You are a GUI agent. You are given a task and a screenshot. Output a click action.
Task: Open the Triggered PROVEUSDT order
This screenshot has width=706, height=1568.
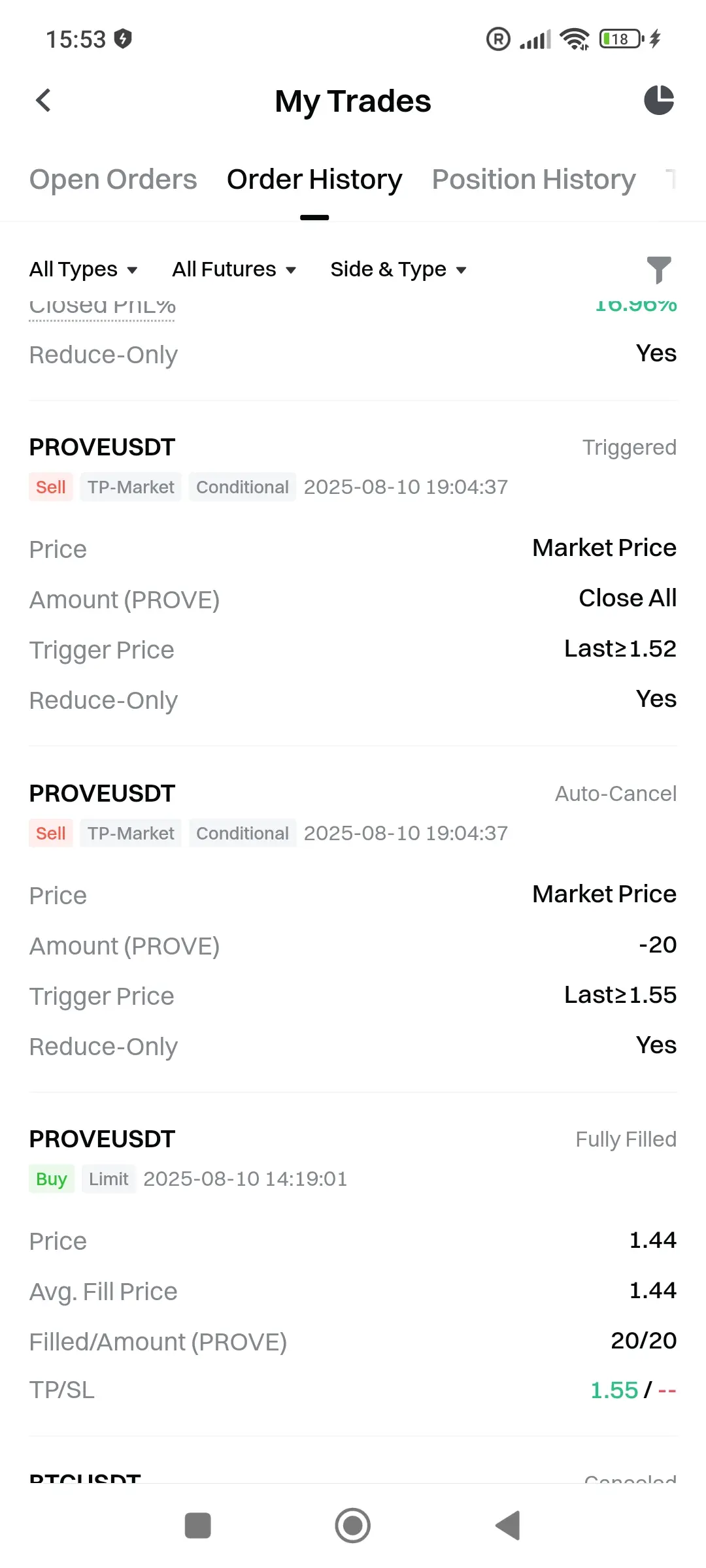tap(353, 572)
